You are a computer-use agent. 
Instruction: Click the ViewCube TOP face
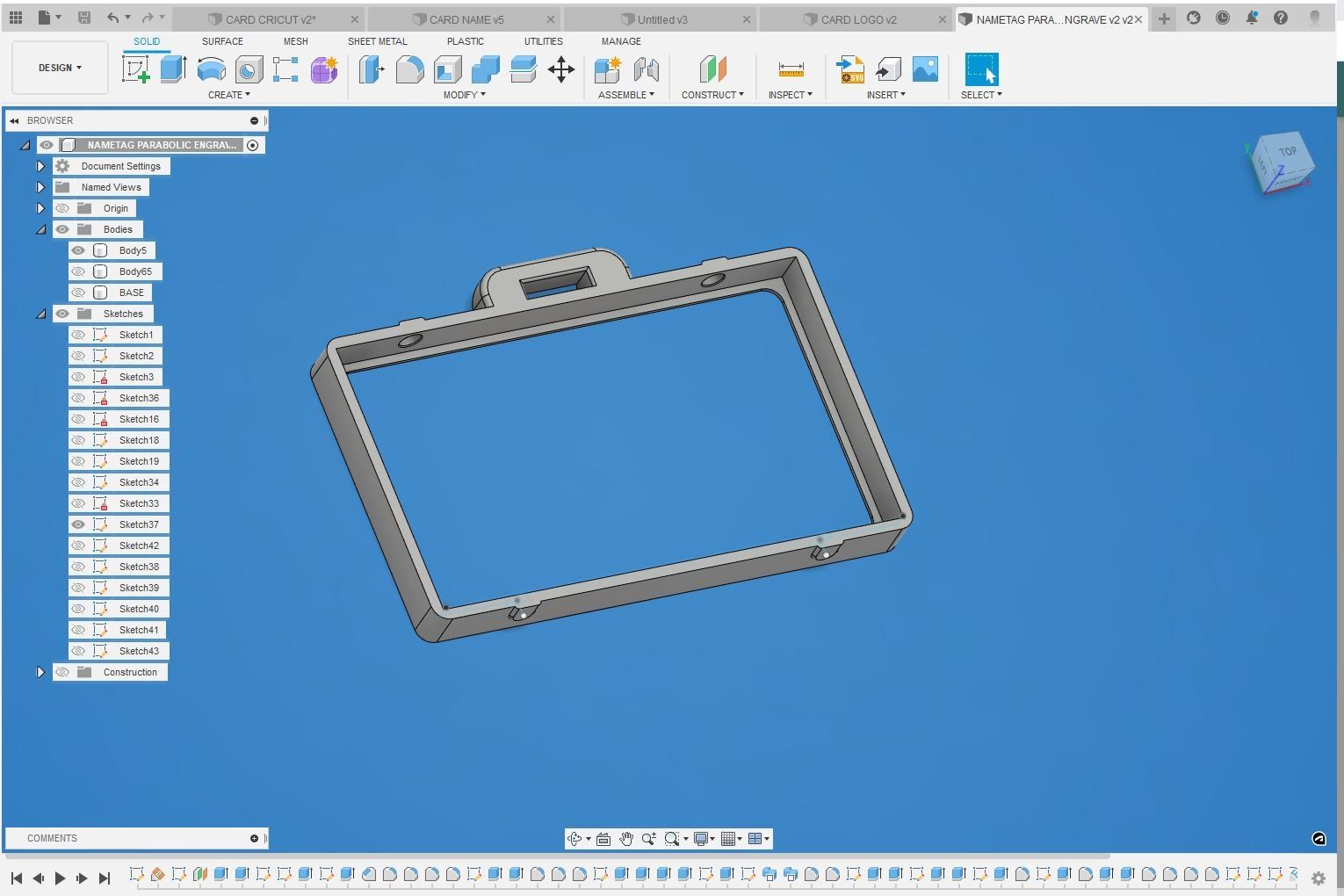point(1286,153)
